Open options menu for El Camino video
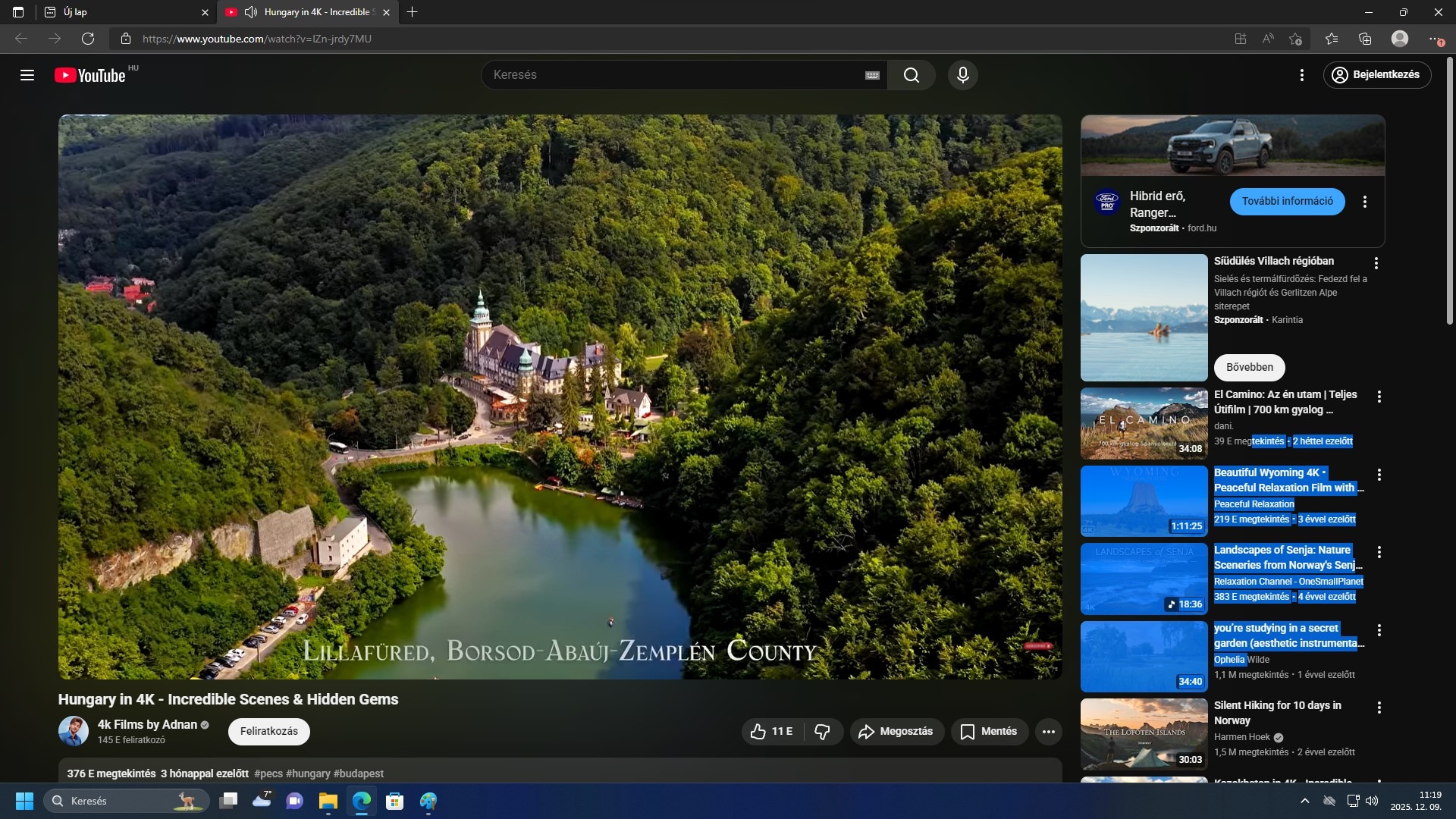1456x819 pixels. [x=1379, y=397]
